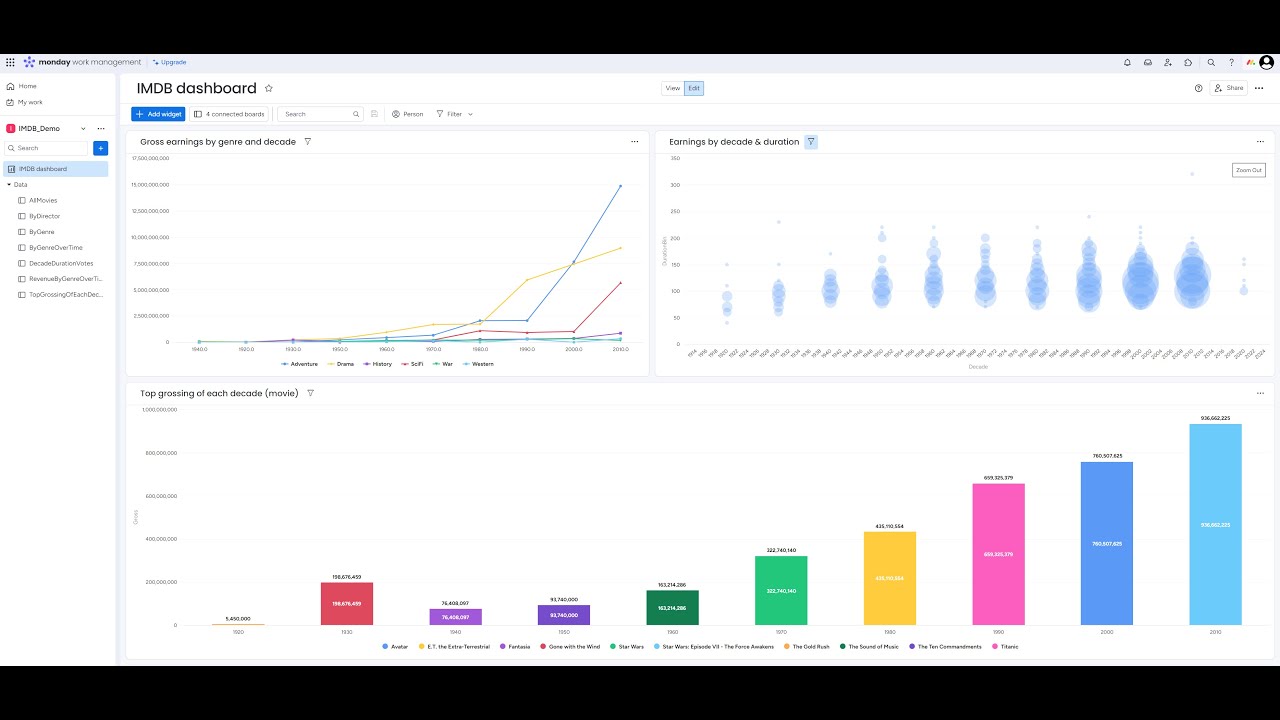Click Zoom Out on bubble chart
This screenshot has height=720, width=1280.
click(x=1249, y=170)
